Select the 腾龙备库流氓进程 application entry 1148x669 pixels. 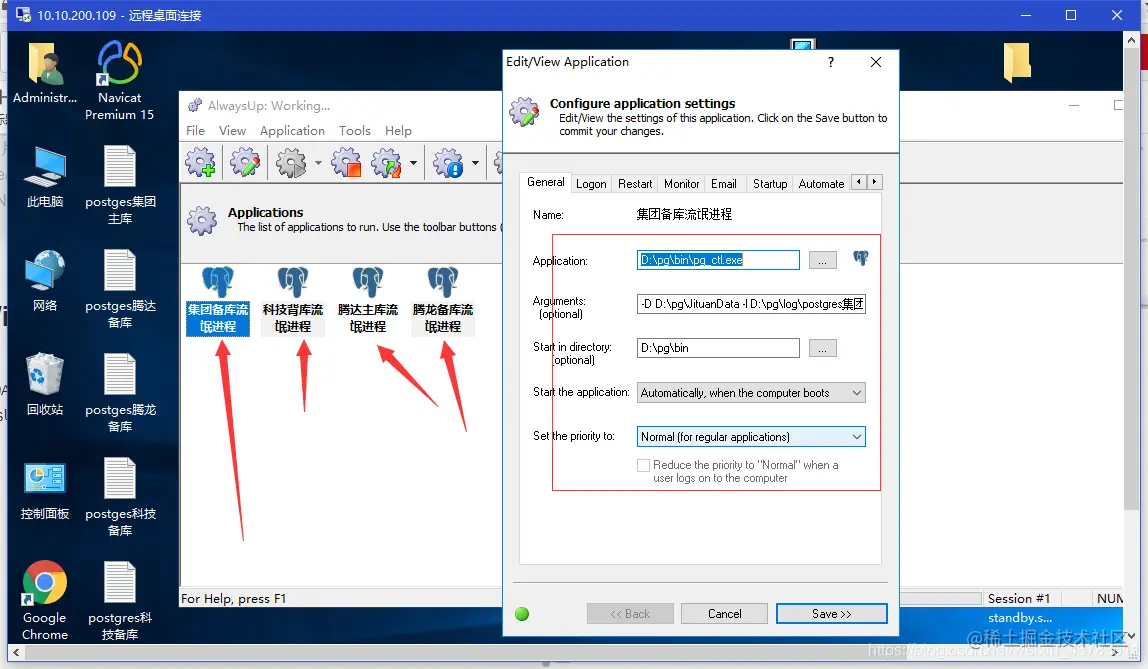pos(443,301)
